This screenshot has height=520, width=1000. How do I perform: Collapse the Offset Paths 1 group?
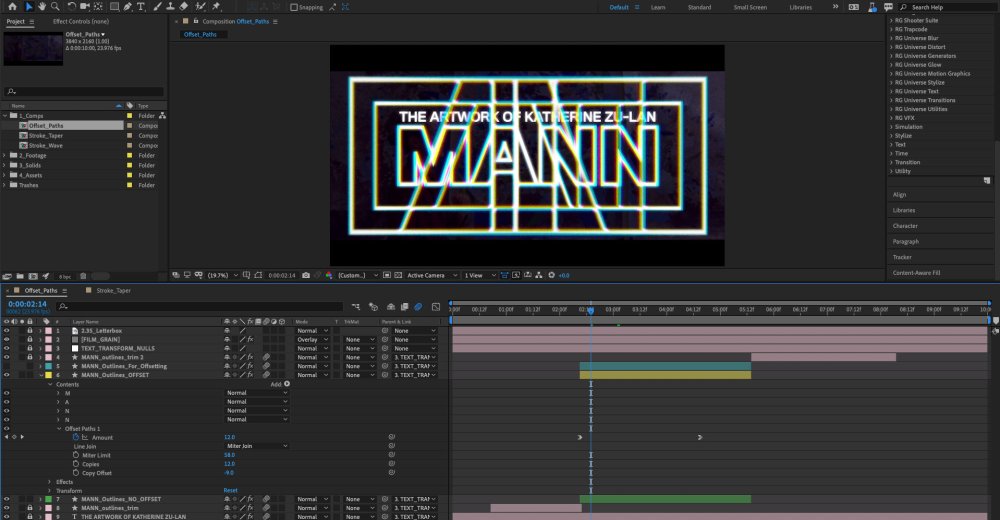(59, 429)
